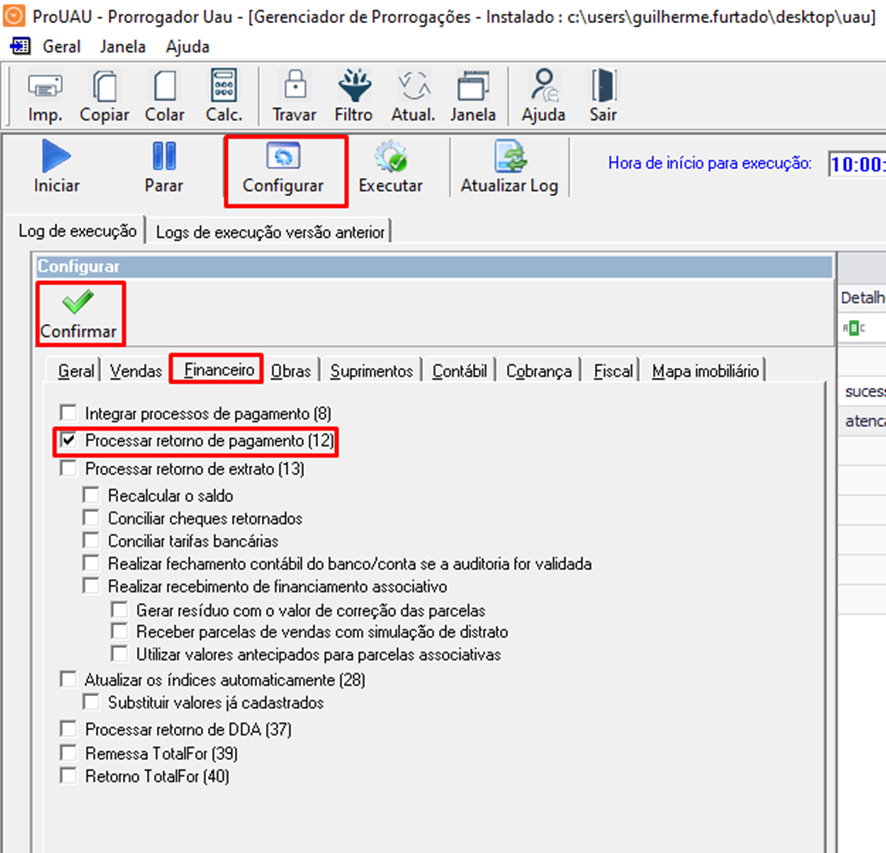This screenshot has height=853, width=886.
Task: Click the Imp. print icon
Action: point(45,86)
